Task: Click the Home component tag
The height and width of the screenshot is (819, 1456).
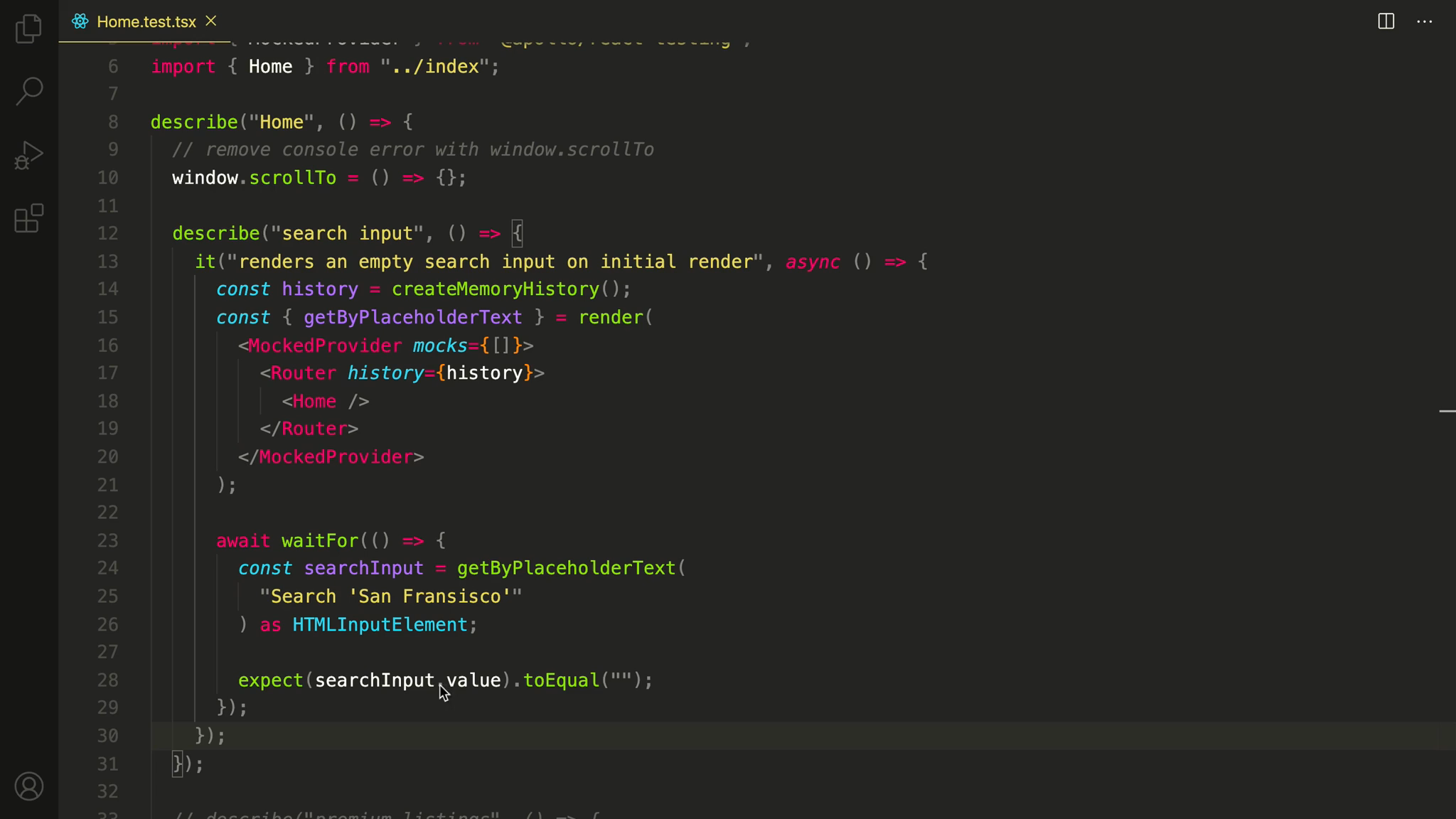Action: [326, 401]
